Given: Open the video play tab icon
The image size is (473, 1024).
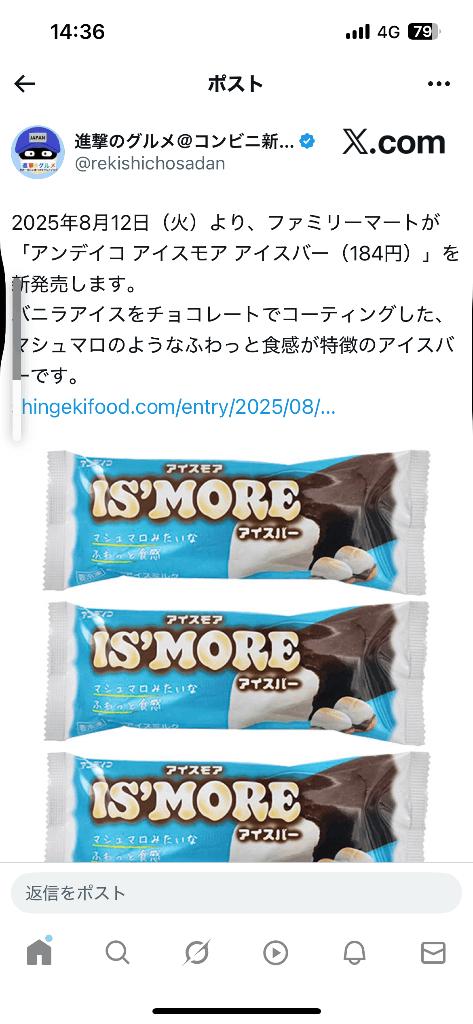Looking at the screenshot, I should [276, 953].
